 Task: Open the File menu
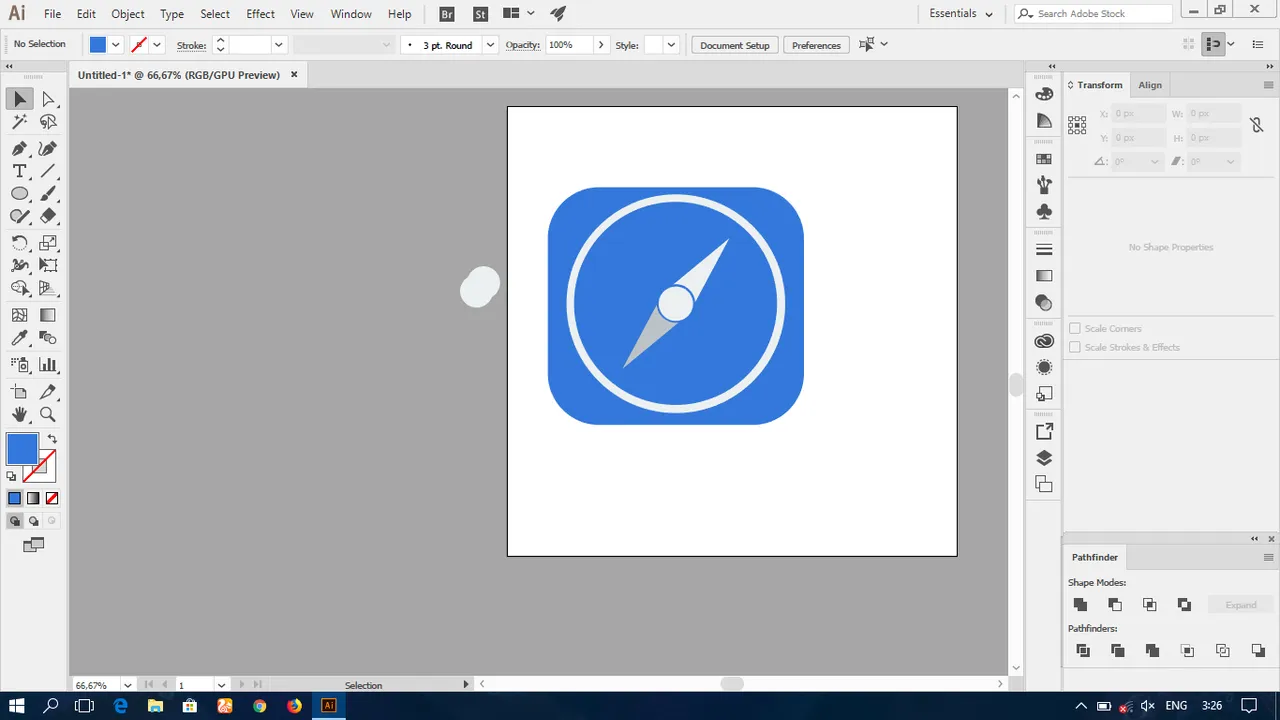[x=52, y=14]
